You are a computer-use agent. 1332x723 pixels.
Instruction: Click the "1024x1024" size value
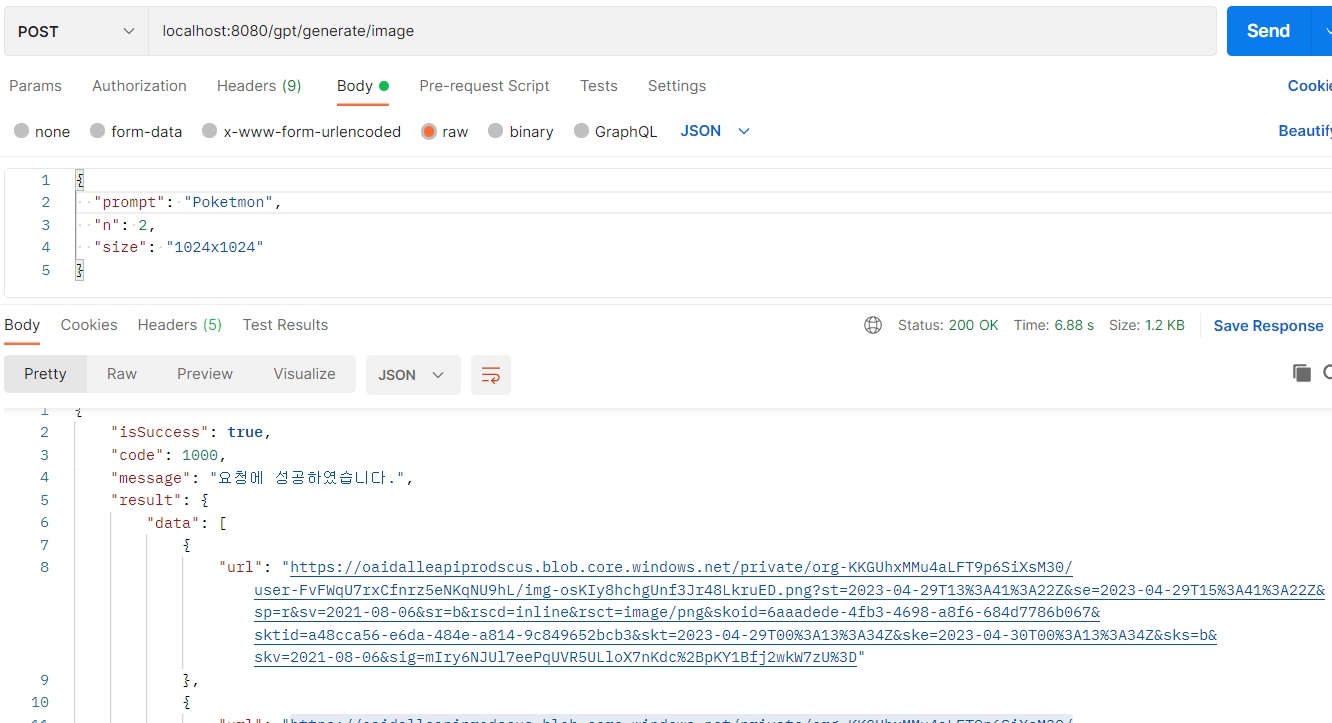tap(214, 247)
